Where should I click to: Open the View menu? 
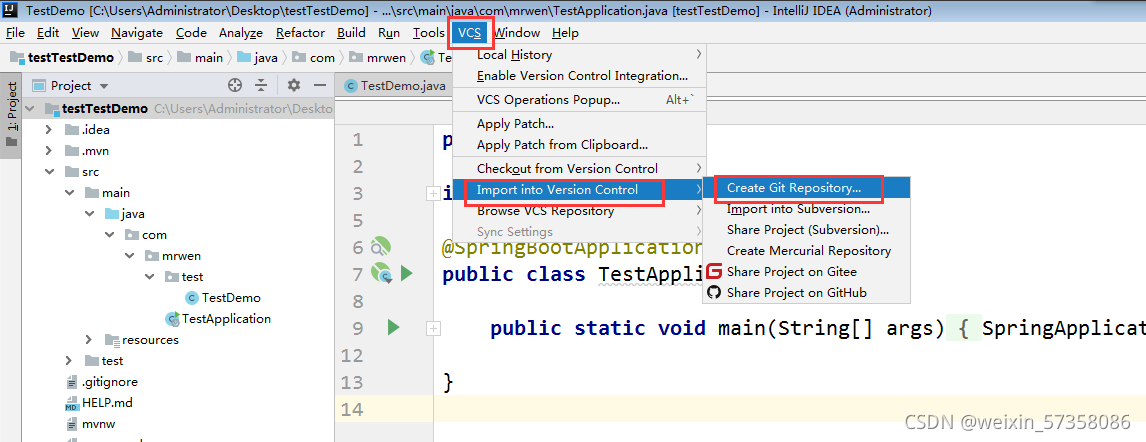click(86, 33)
